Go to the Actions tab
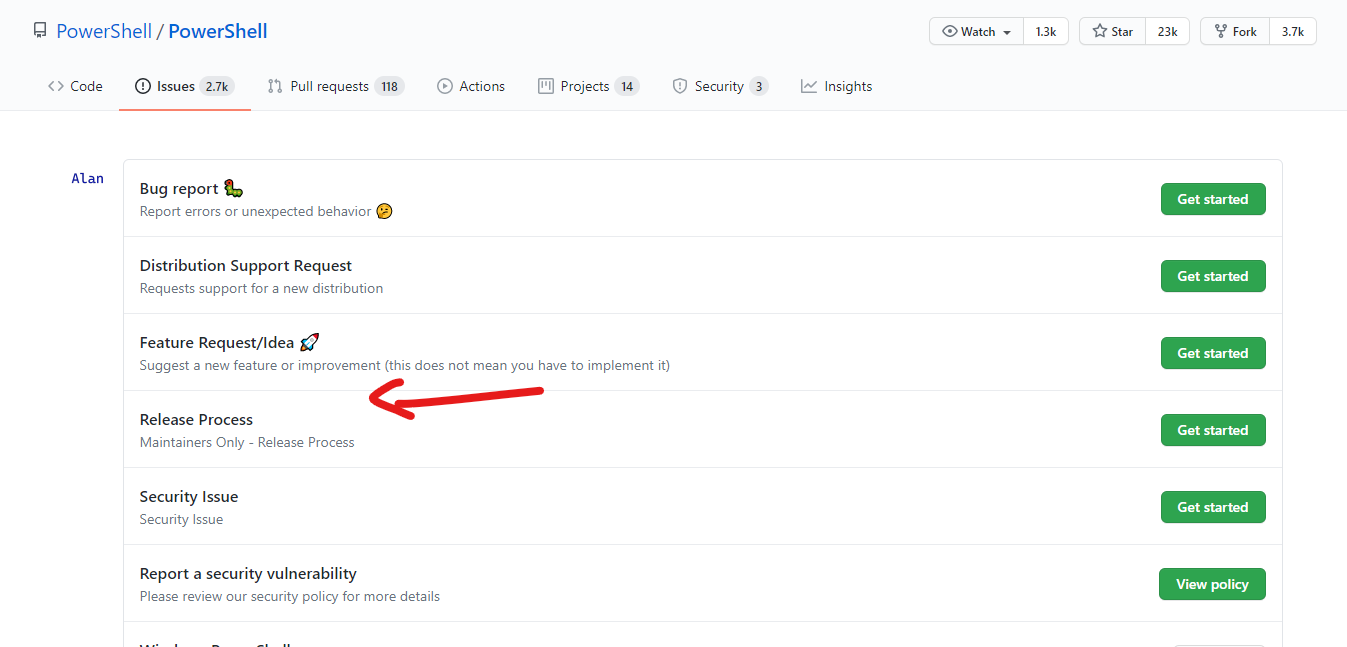The image size is (1347, 647). 471,86
